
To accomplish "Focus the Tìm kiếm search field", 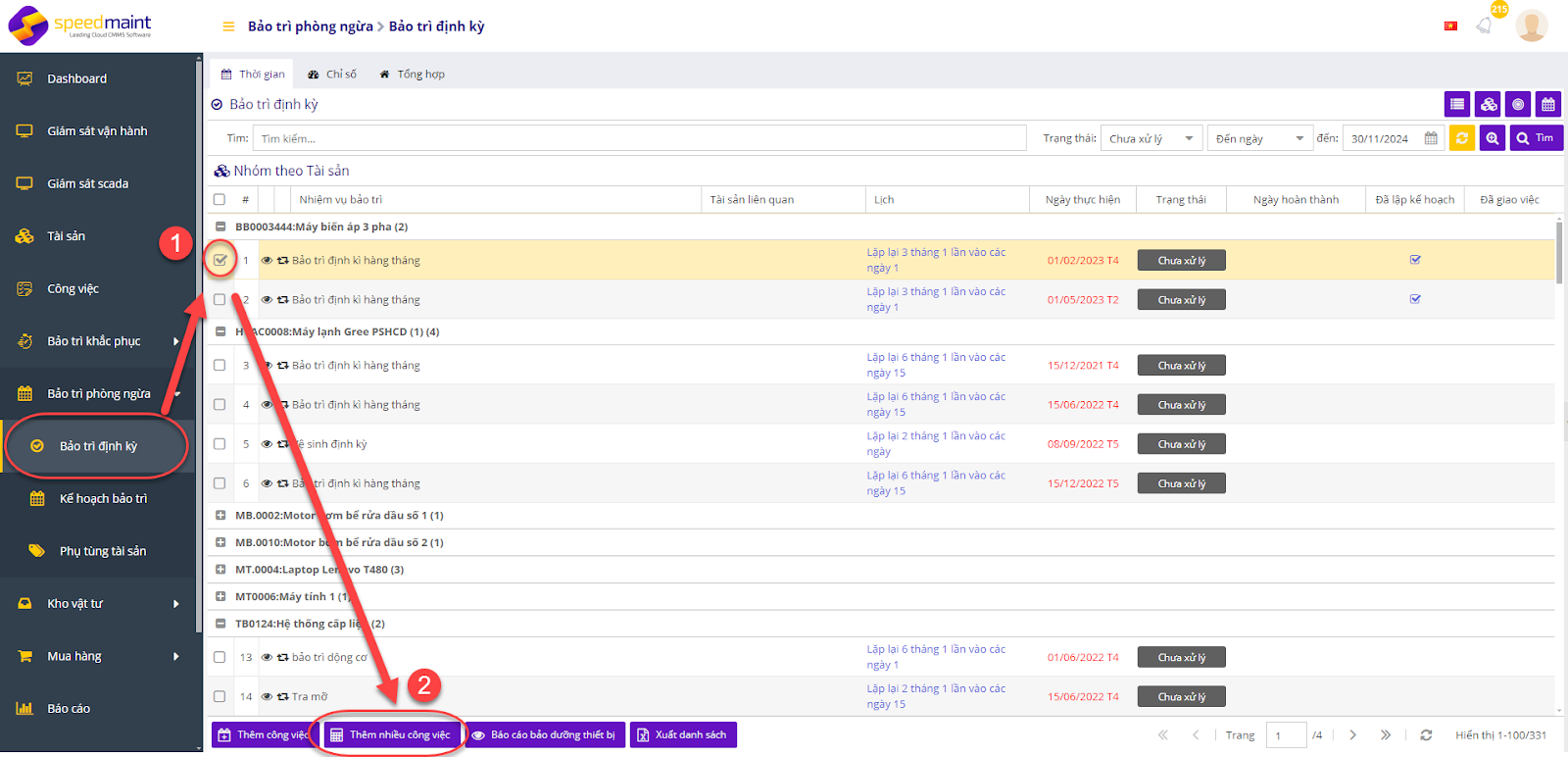I will [x=639, y=138].
